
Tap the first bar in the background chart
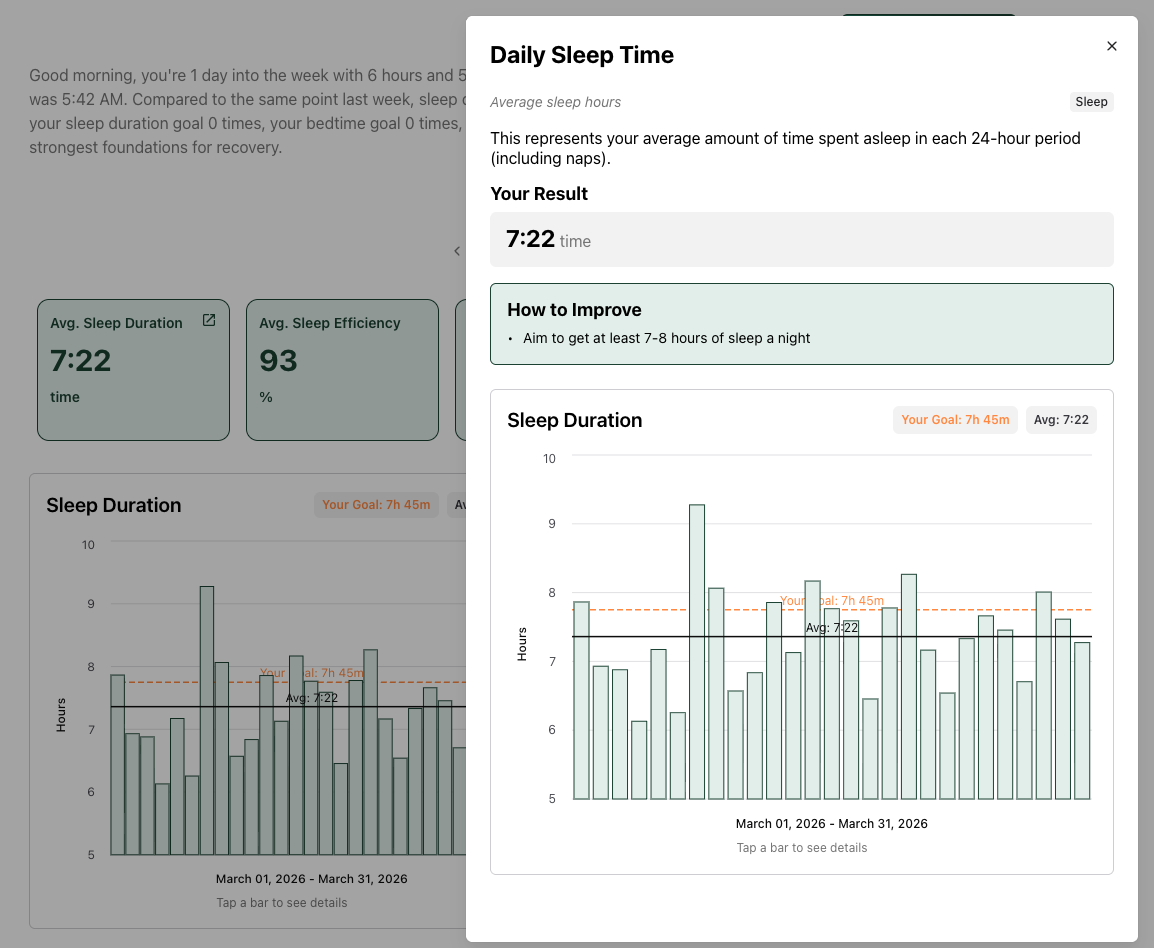(118, 765)
